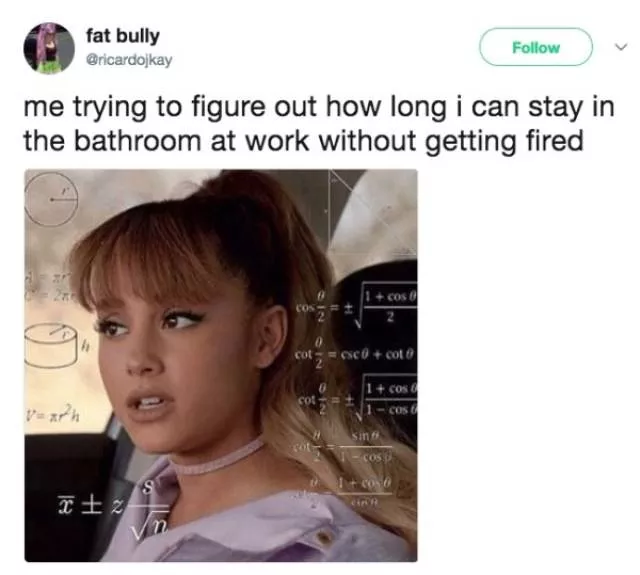Click the x̄ ± z formula overlay
Screen dimensions: 640x575
[x=89, y=506]
